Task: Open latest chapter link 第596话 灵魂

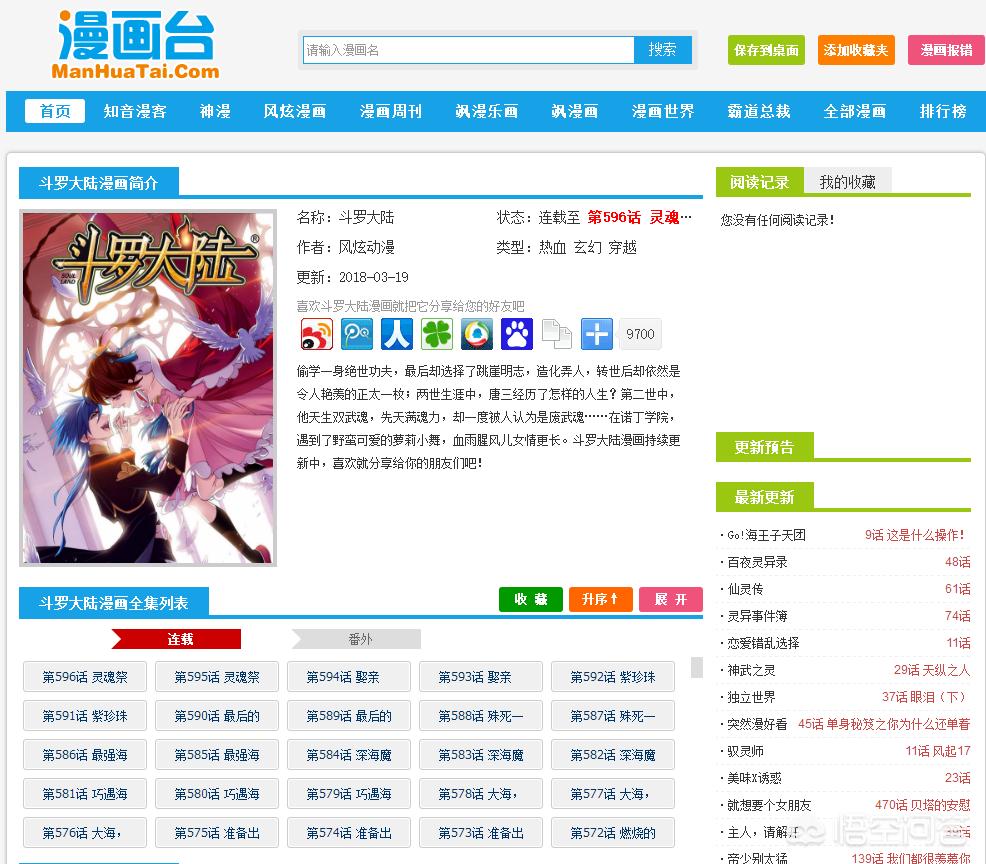Action: [x=639, y=218]
